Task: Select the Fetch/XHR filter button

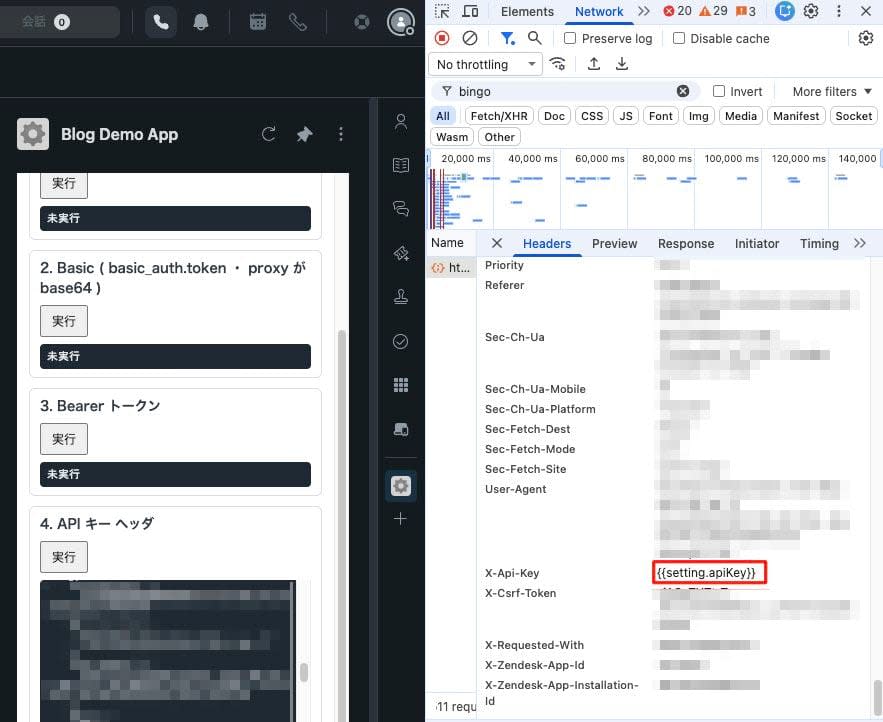Action: point(499,116)
